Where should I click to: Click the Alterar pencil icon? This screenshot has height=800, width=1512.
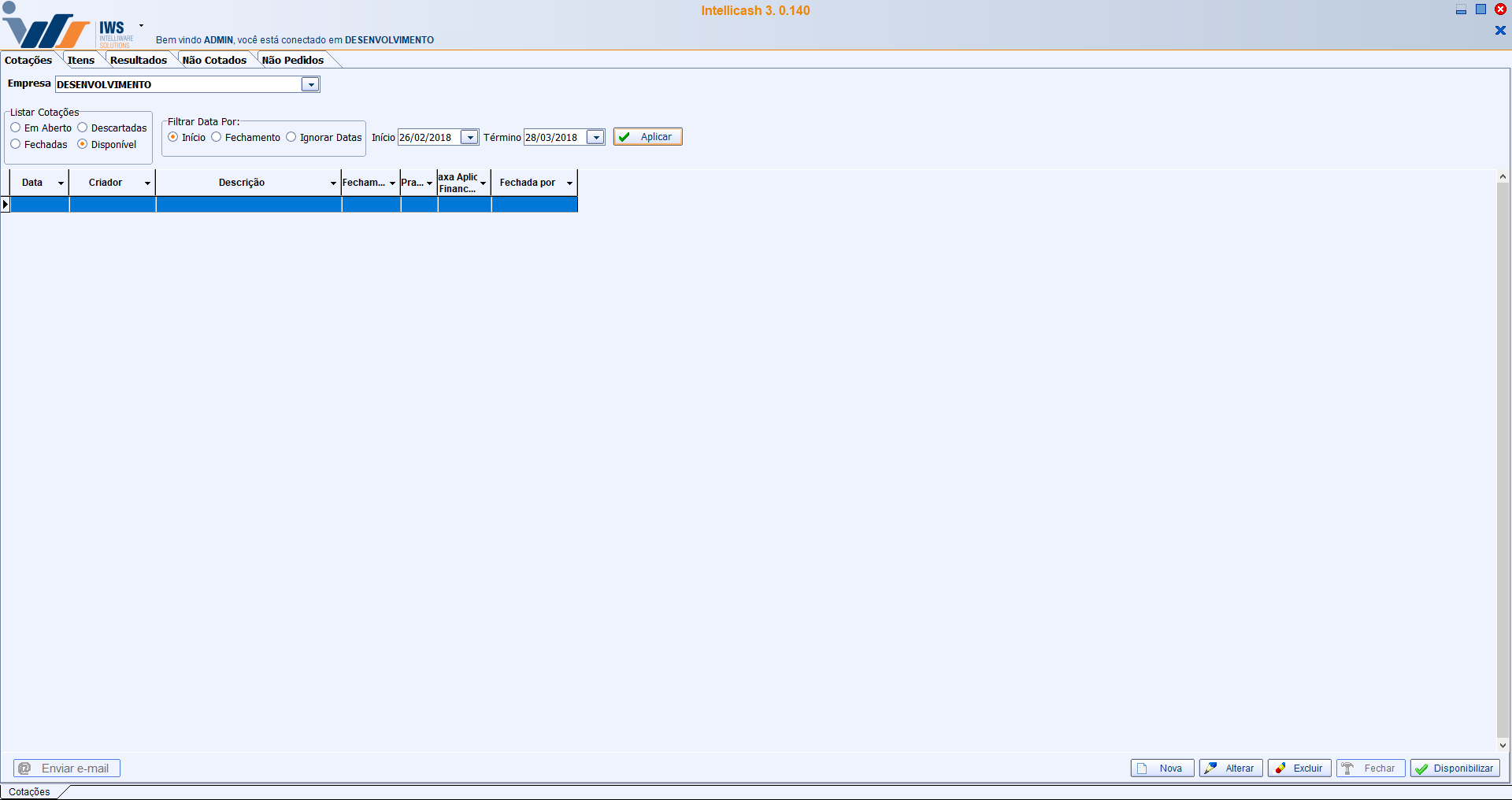(x=1210, y=769)
